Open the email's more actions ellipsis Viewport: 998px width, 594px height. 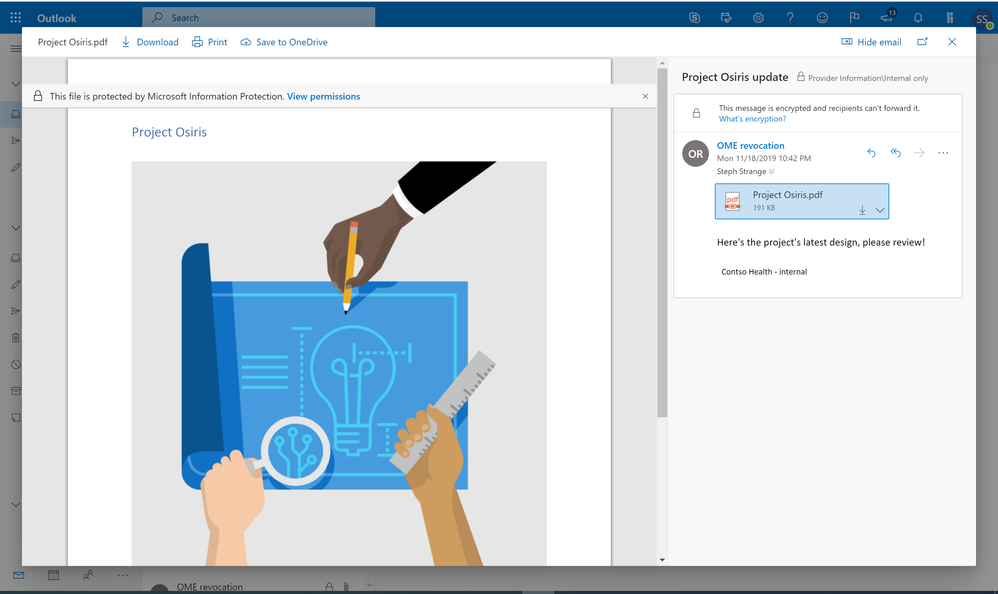click(943, 153)
